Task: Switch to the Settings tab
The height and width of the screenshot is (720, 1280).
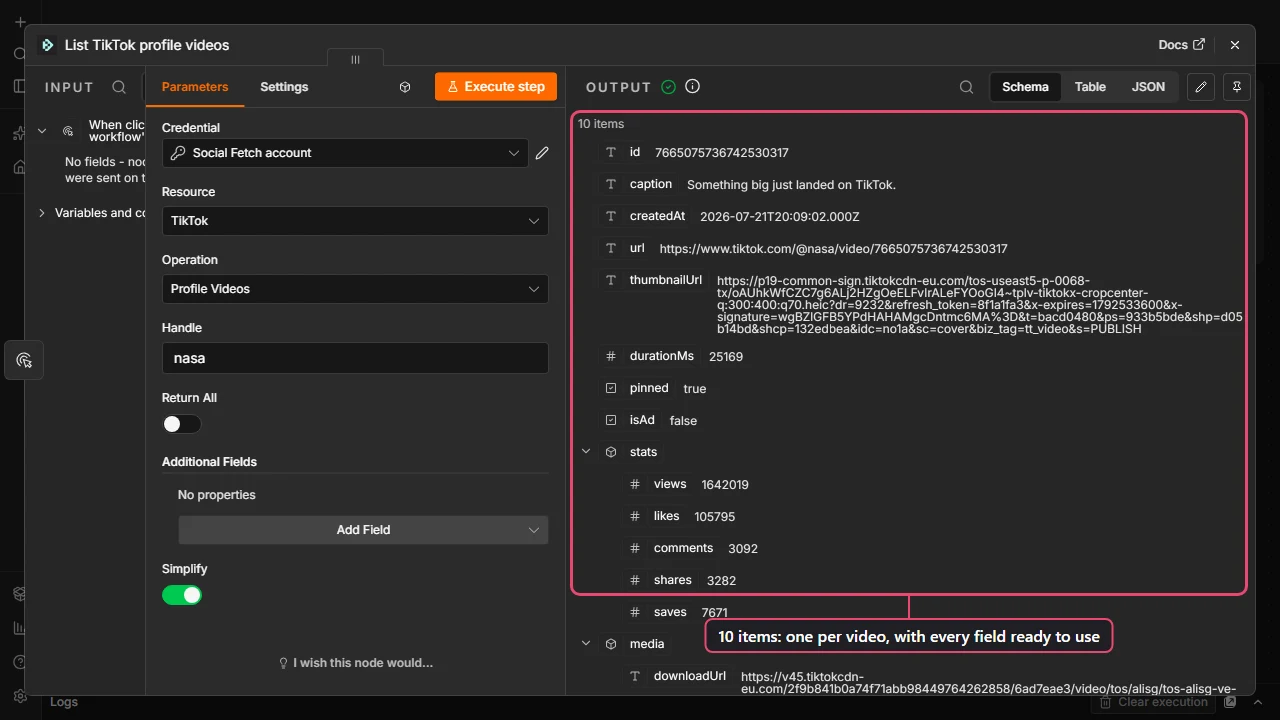Action: [284, 87]
